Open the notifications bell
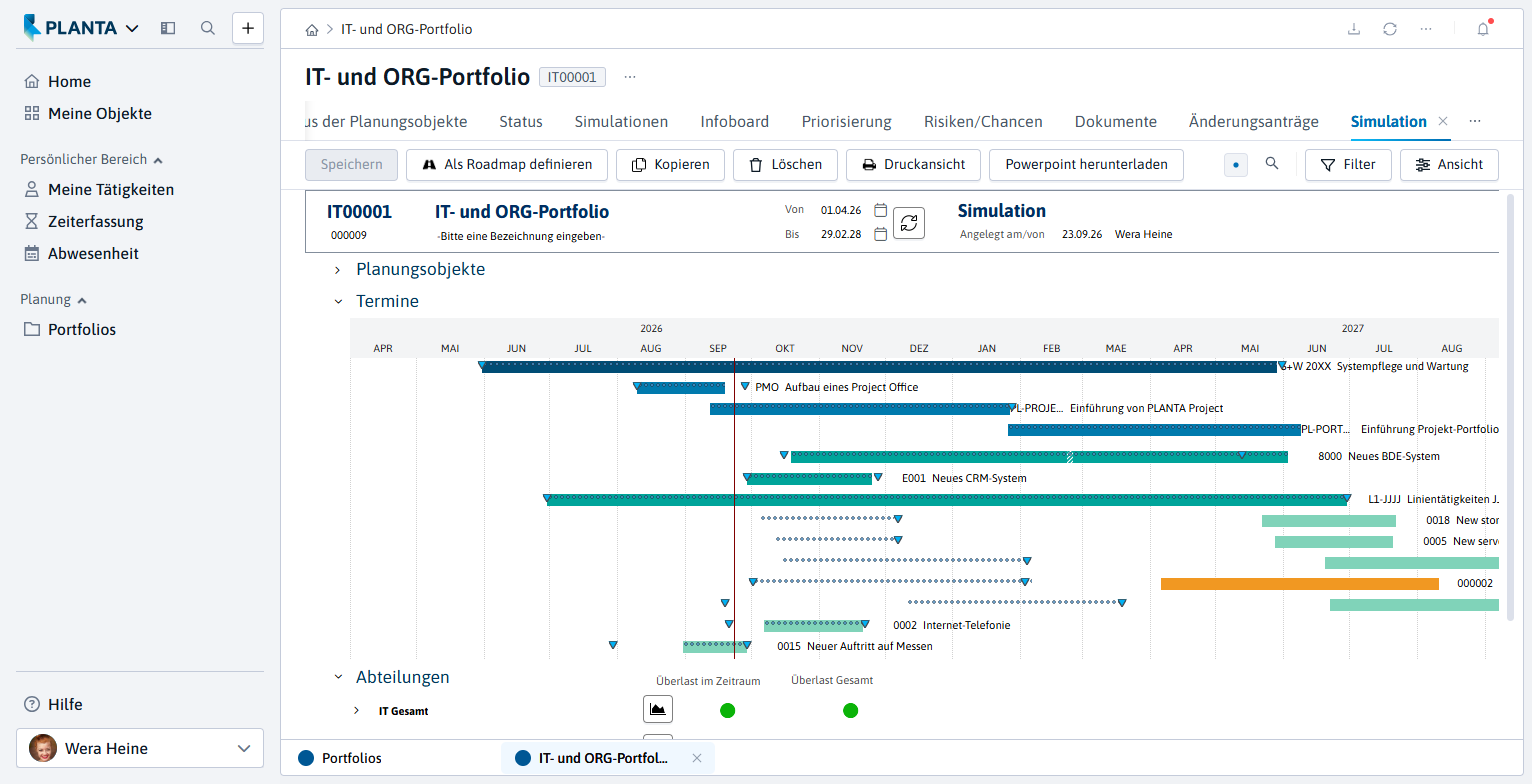 1483,29
